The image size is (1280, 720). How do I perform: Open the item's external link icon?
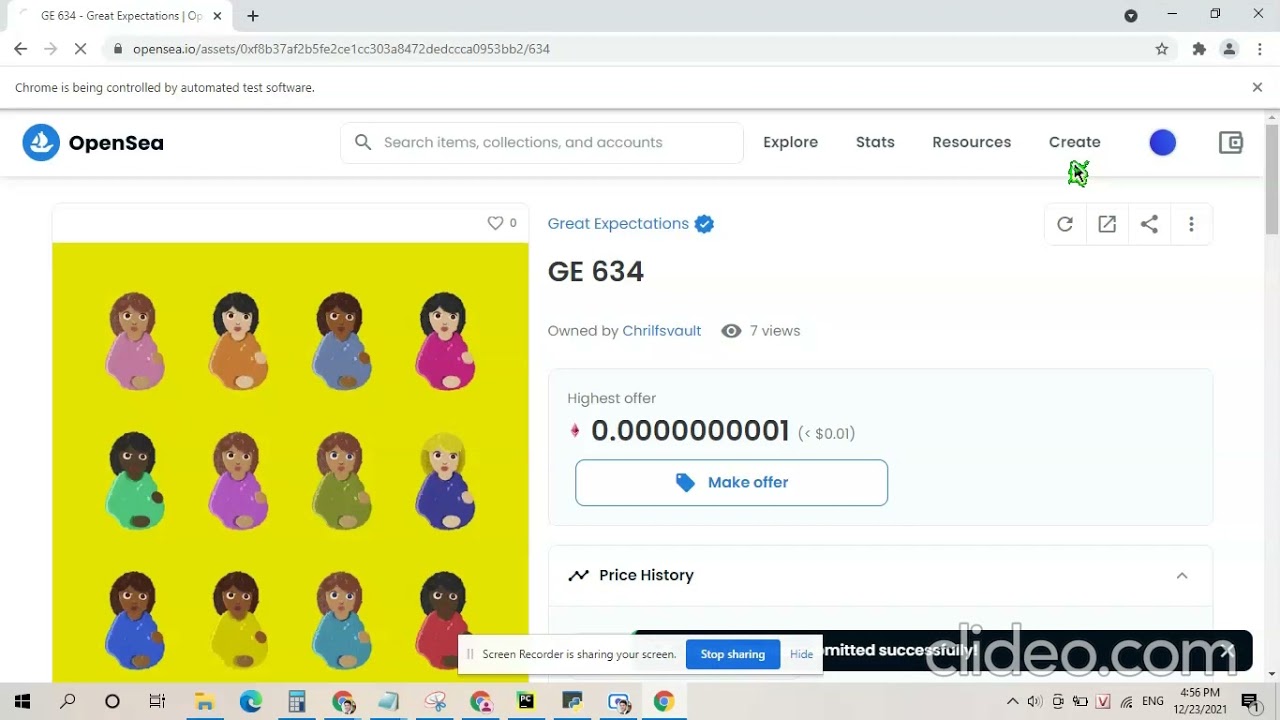[1107, 225]
